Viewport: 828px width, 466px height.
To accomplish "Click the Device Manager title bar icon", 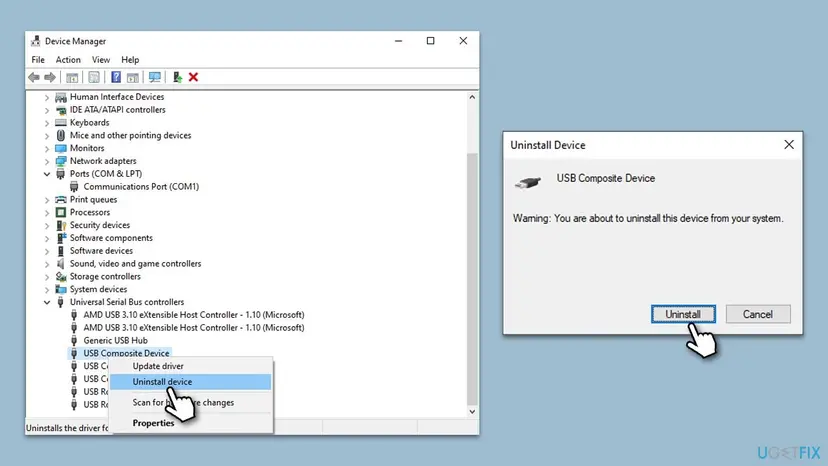I will tap(35, 41).
